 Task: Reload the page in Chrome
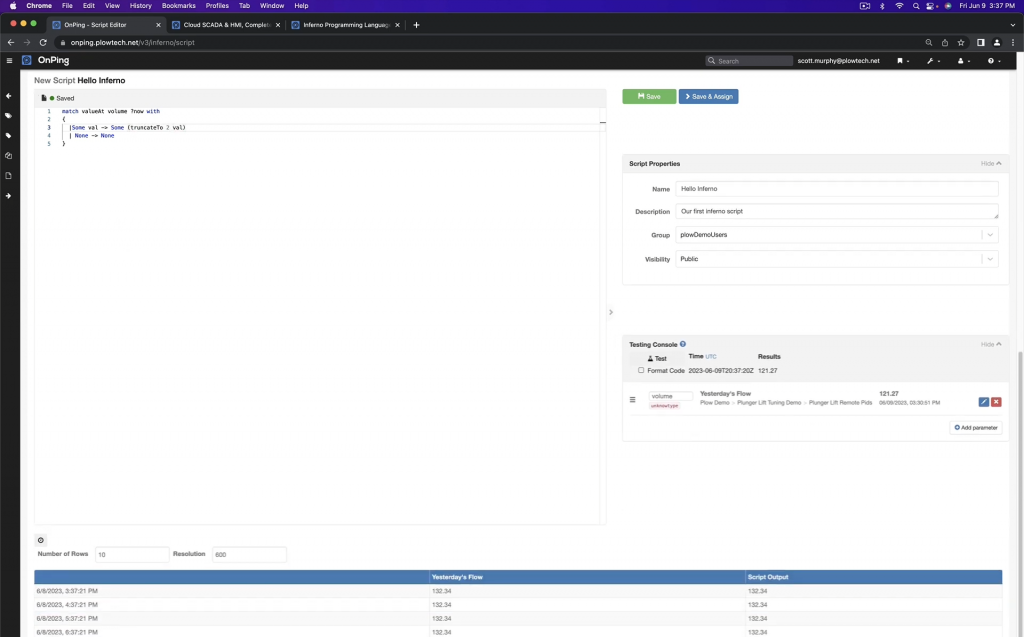point(43,42)
